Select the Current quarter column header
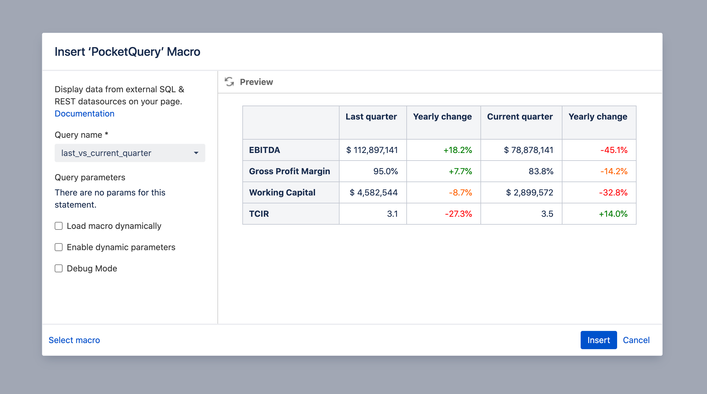Image resolution: width=707 pixels, height=394 pixels. [521, 123]
